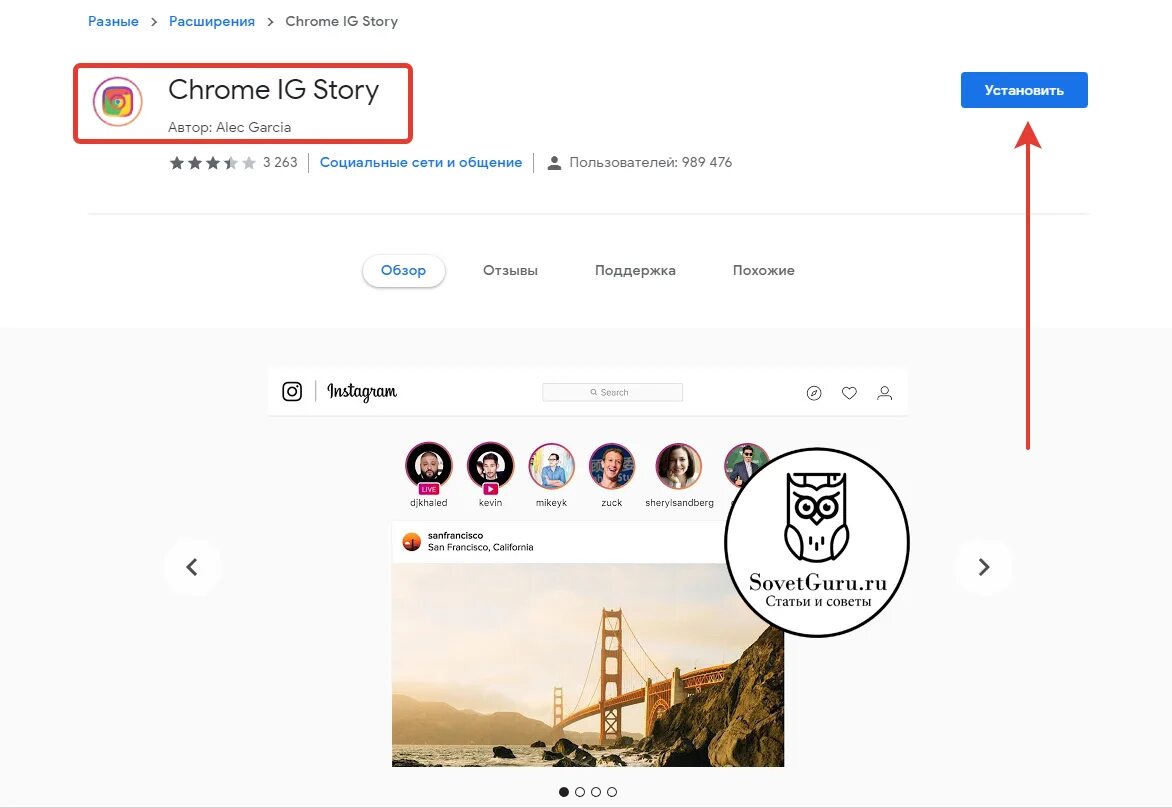Image resolution: width=1172 pixels, height=808 pixels.
Task: Click the heart activity icon in preview
Action: click(x=849, y=393)
